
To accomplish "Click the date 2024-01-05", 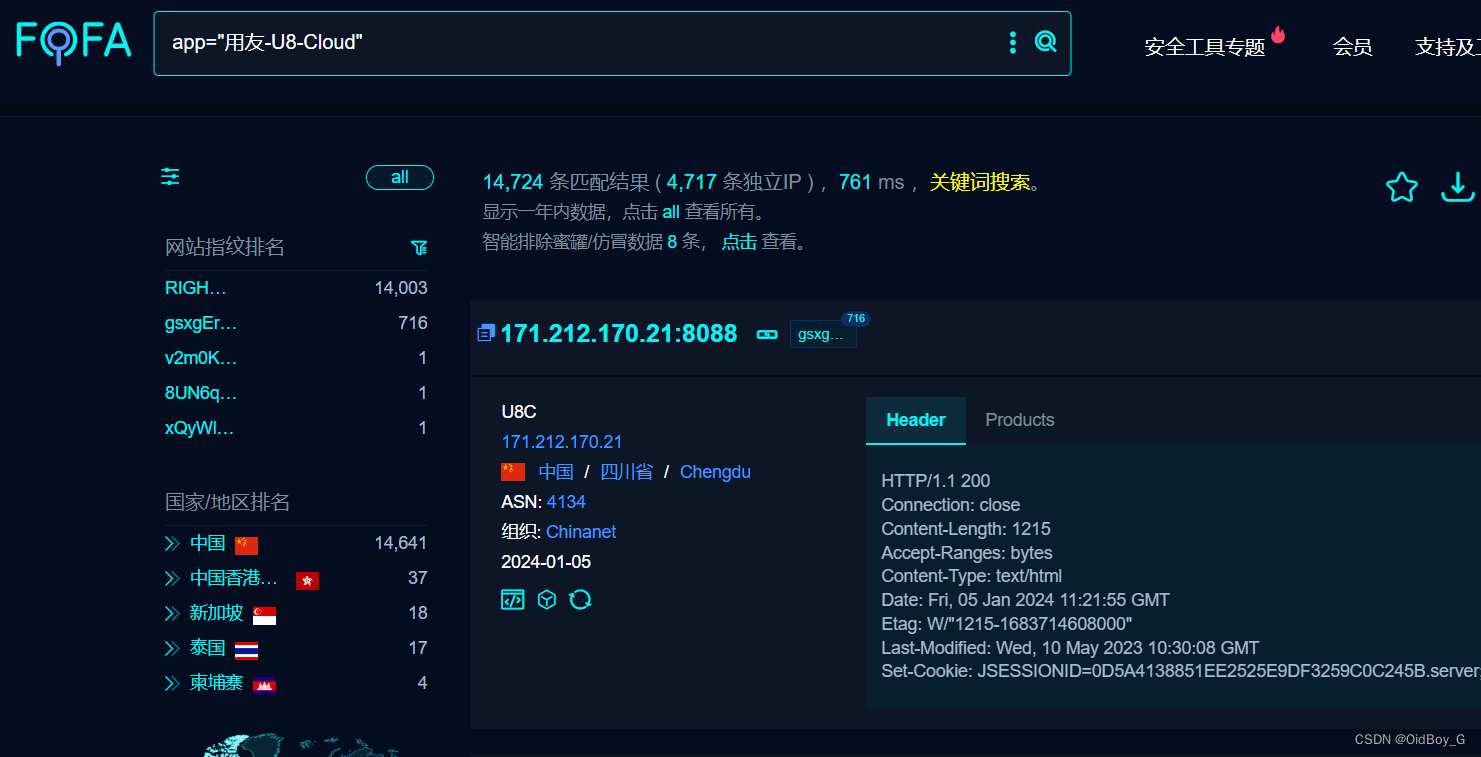I will click(x=546, y=562).
